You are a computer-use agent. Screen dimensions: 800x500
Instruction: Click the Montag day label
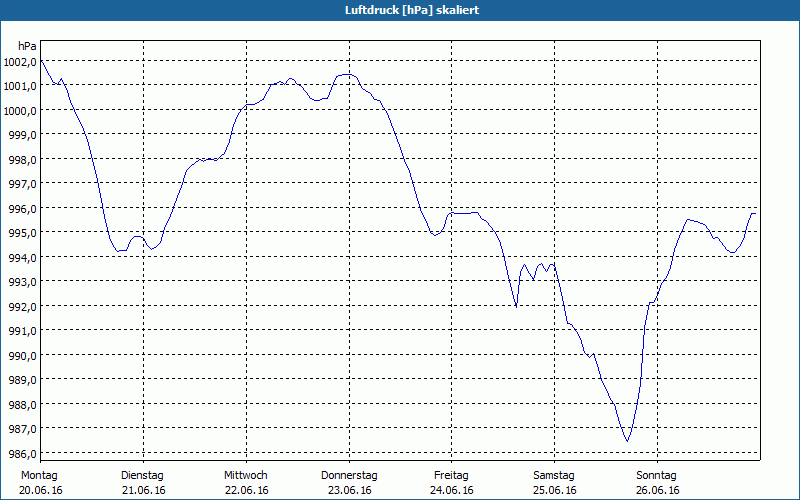pyautogui.click(x=39, y=476)
